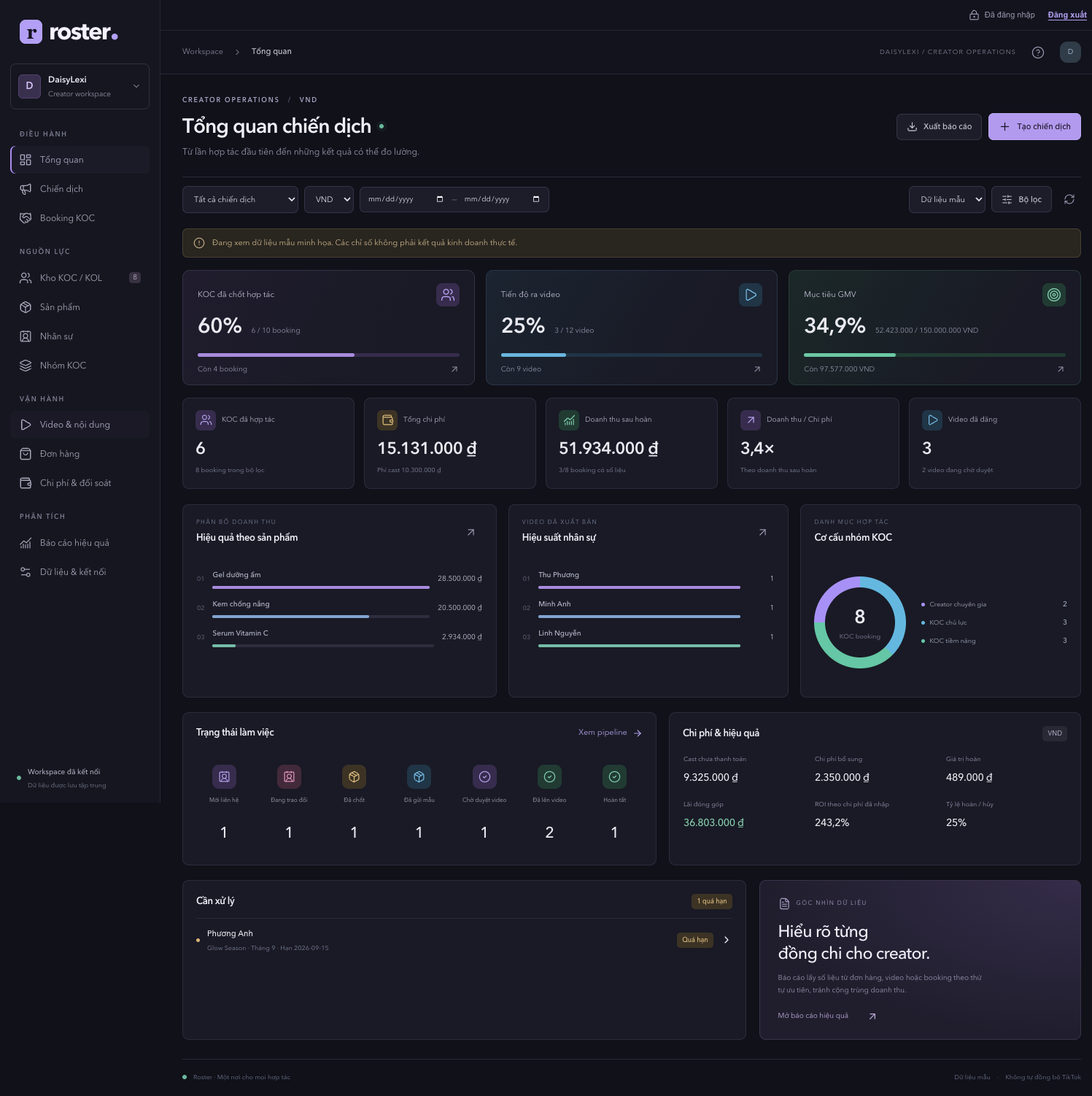The width and height of the screenshot is (1092, 1096).
Task: Go to Booking KOC in the sidebar
Action: pyautogui.click(x=80, y=218)
